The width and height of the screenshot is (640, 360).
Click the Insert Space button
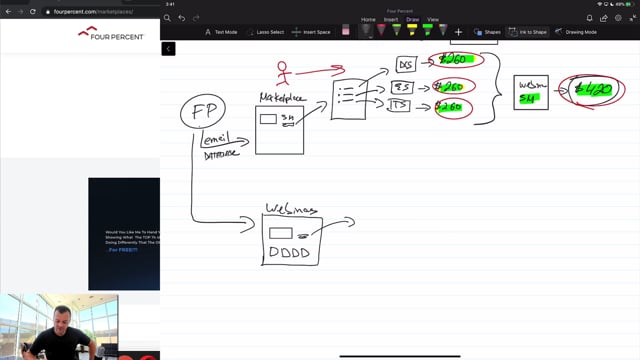pyautogui.click(x=311, y=32)
